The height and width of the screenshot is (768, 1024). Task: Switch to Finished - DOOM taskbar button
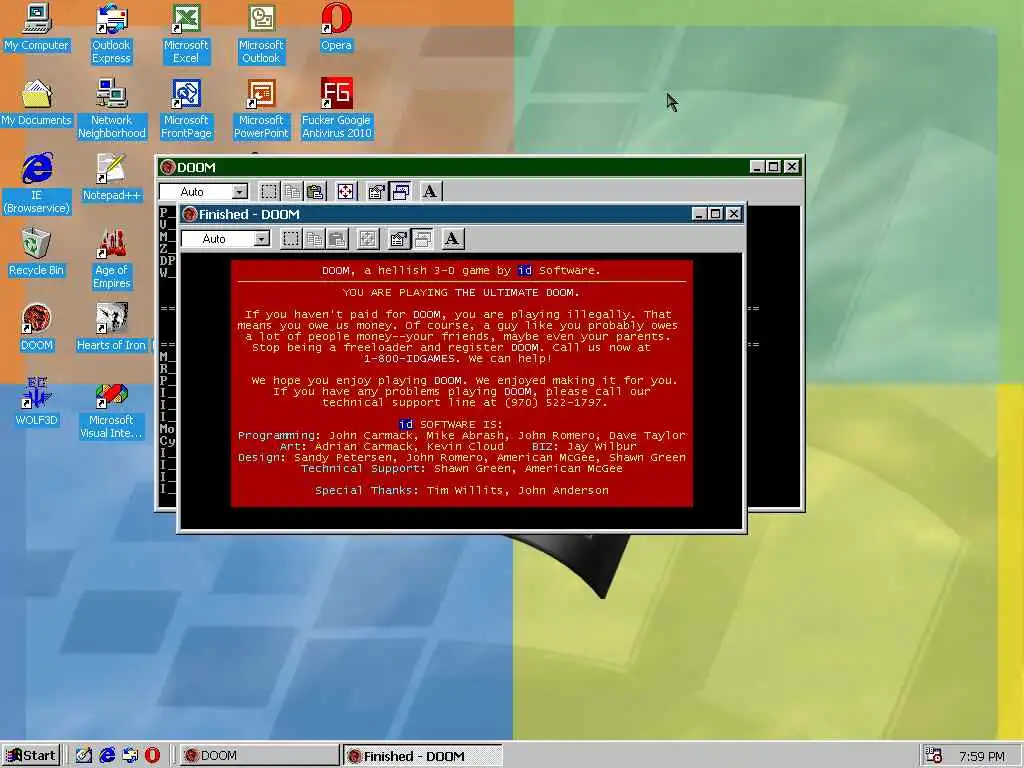pyautogui.click(x=423, y=756)
